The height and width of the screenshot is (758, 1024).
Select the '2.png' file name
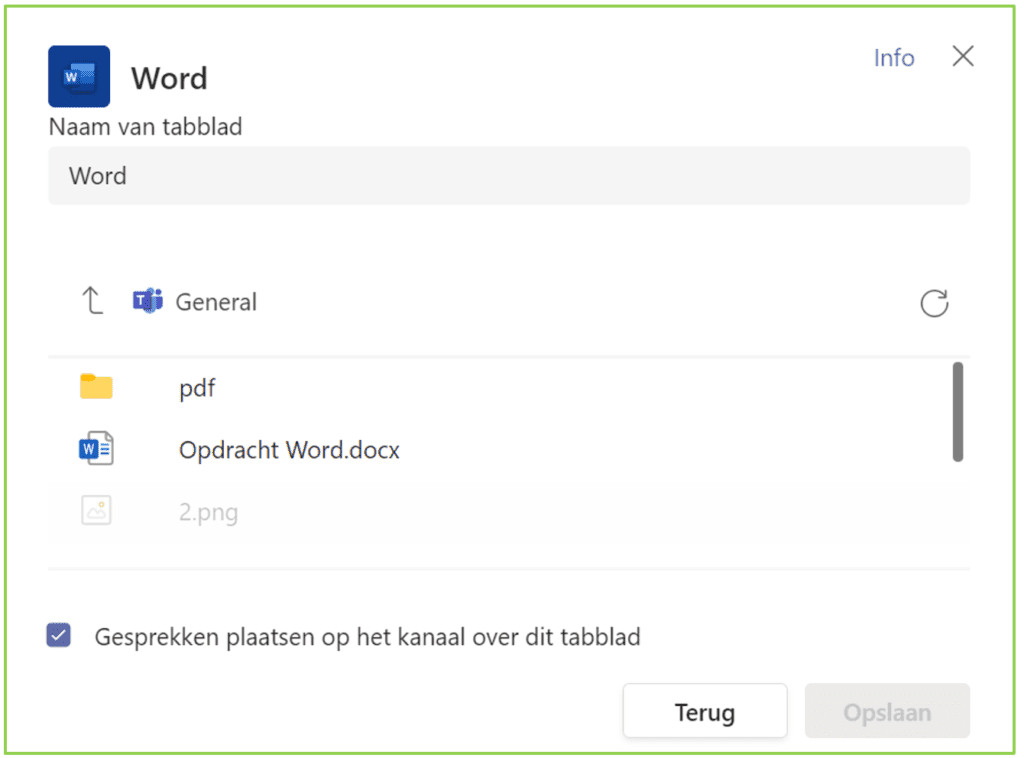(208, 512)
